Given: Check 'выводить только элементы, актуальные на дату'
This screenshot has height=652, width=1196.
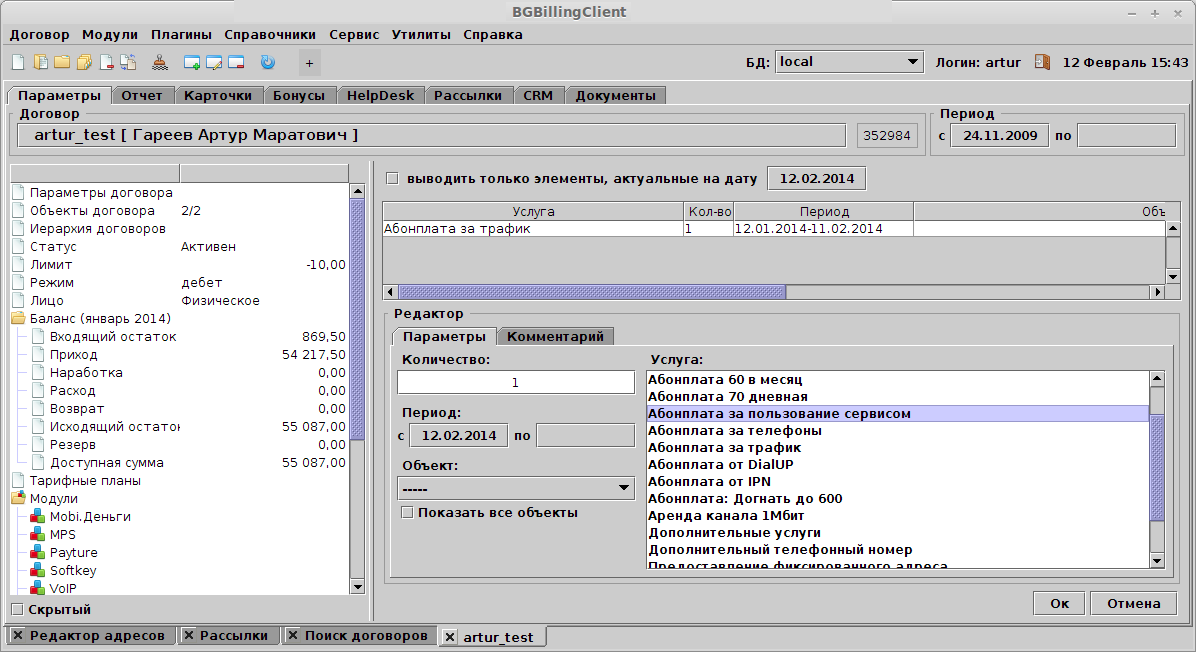Looking at the screenshot, I should click(x=392, y=179).
